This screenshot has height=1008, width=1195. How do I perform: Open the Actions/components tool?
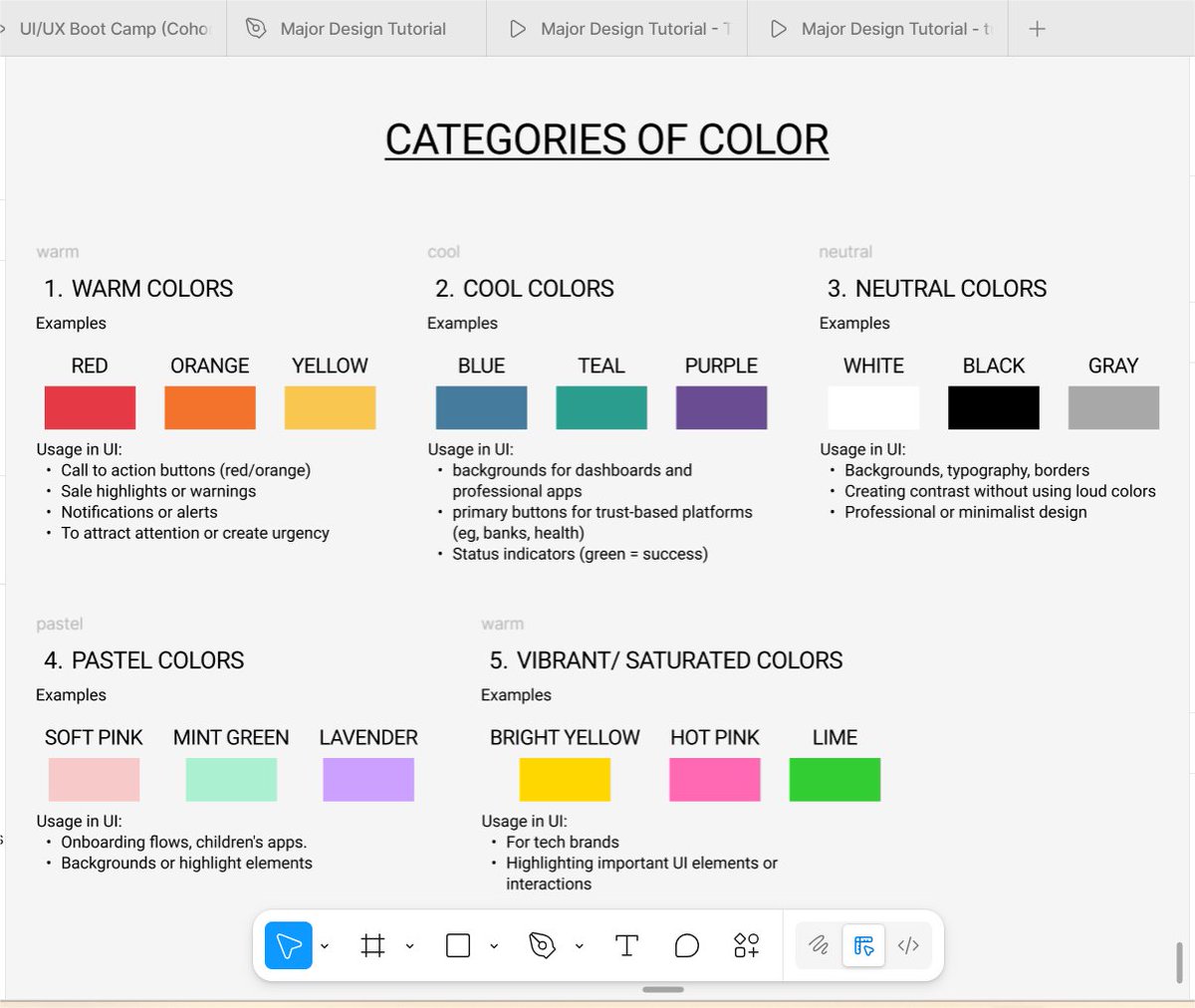pyautogui.click(x=746, y=945)
